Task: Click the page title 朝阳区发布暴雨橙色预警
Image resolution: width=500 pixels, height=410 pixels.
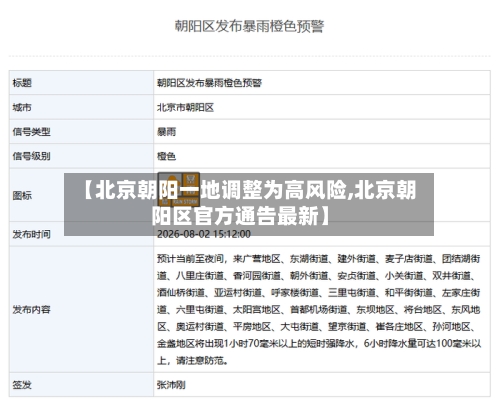Action: coord(249,26)
